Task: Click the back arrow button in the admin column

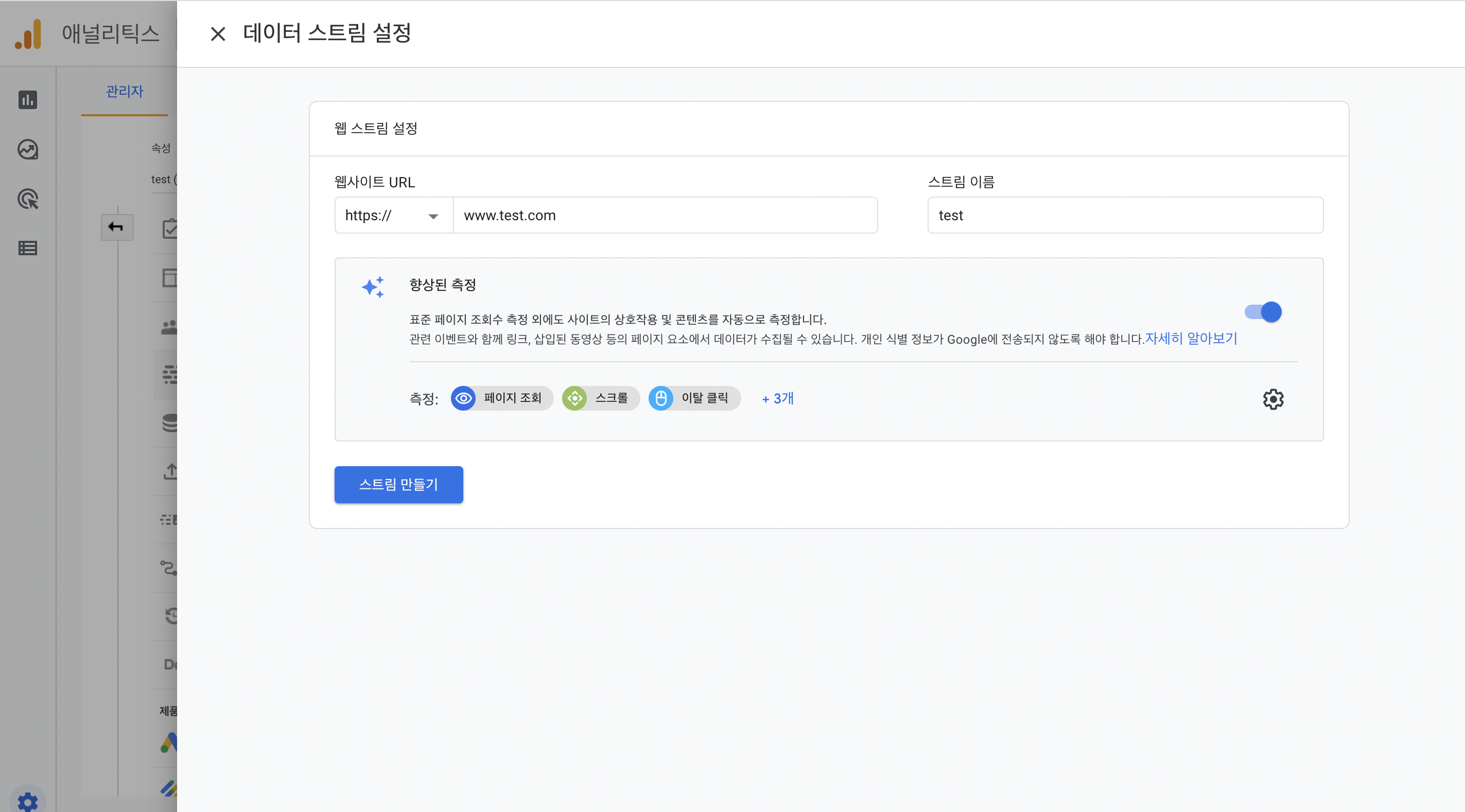Action: point(116,227)
